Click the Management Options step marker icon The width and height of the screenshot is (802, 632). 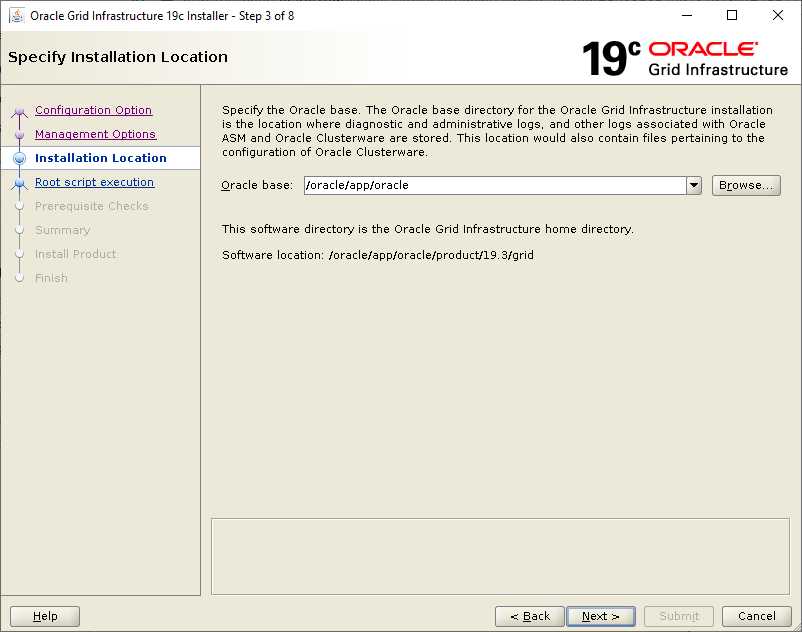19,134
